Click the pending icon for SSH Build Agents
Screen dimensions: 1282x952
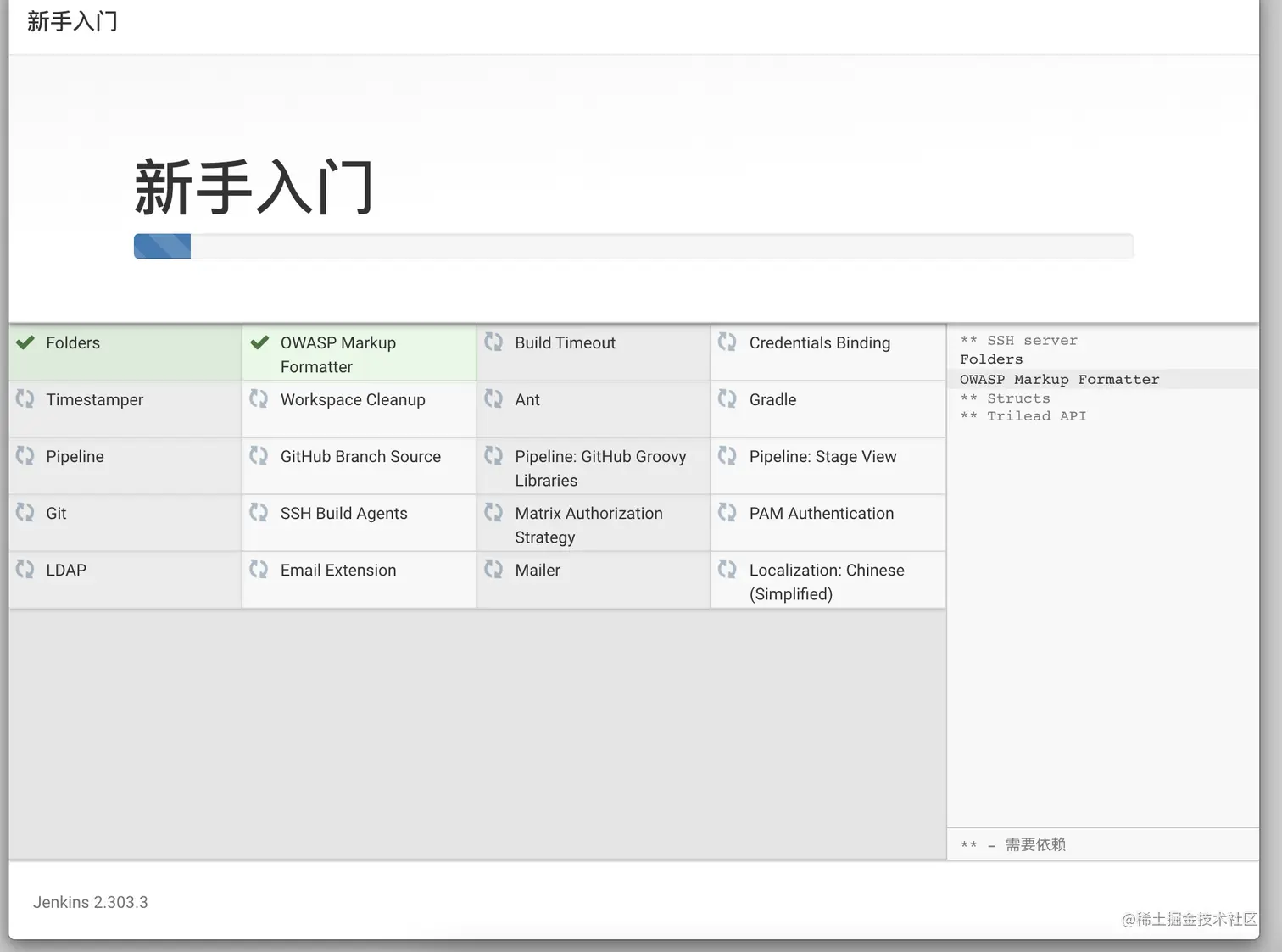pos(259,512)
